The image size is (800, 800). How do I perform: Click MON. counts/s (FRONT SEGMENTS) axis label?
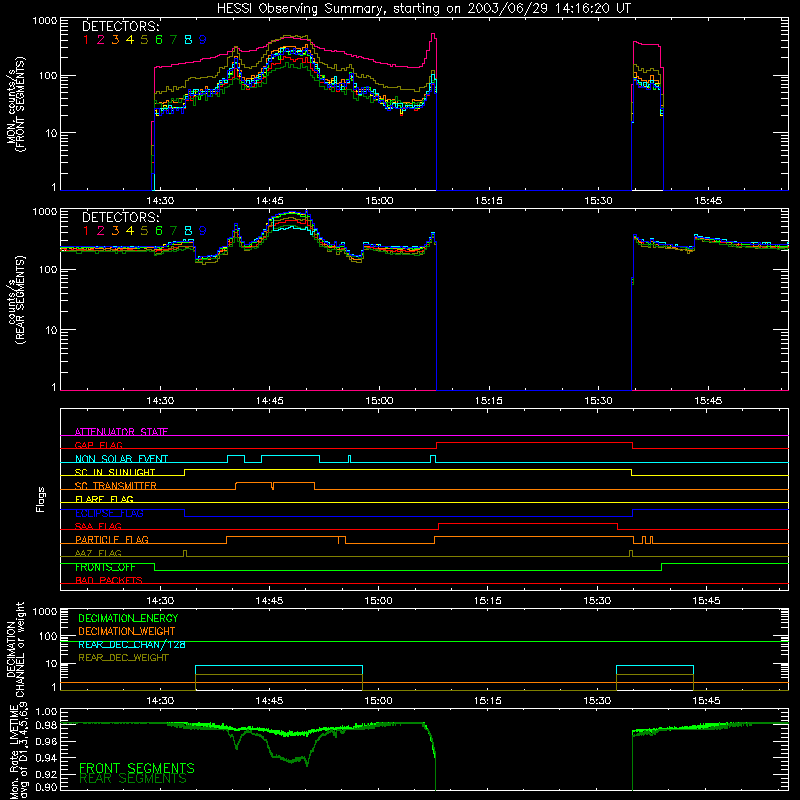click(x=15, y=104)
